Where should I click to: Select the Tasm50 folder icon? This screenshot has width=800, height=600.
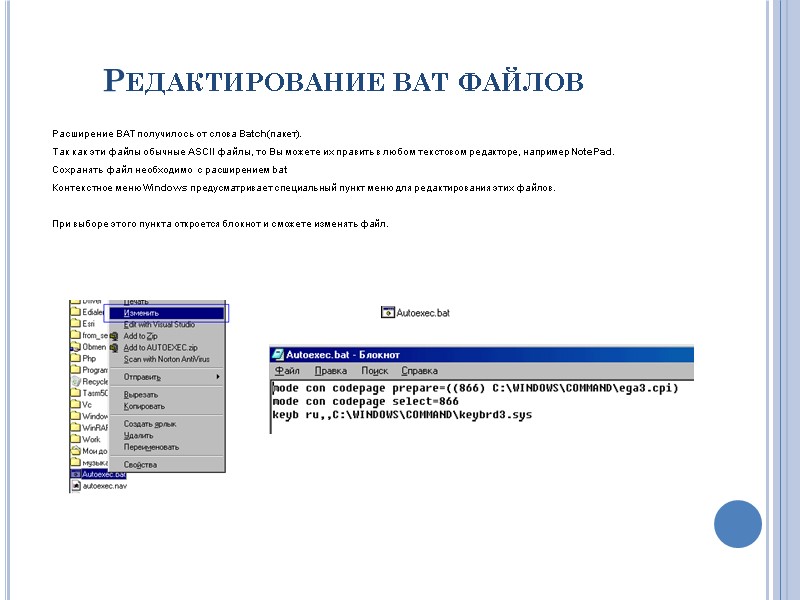click(x=76, y=393)
